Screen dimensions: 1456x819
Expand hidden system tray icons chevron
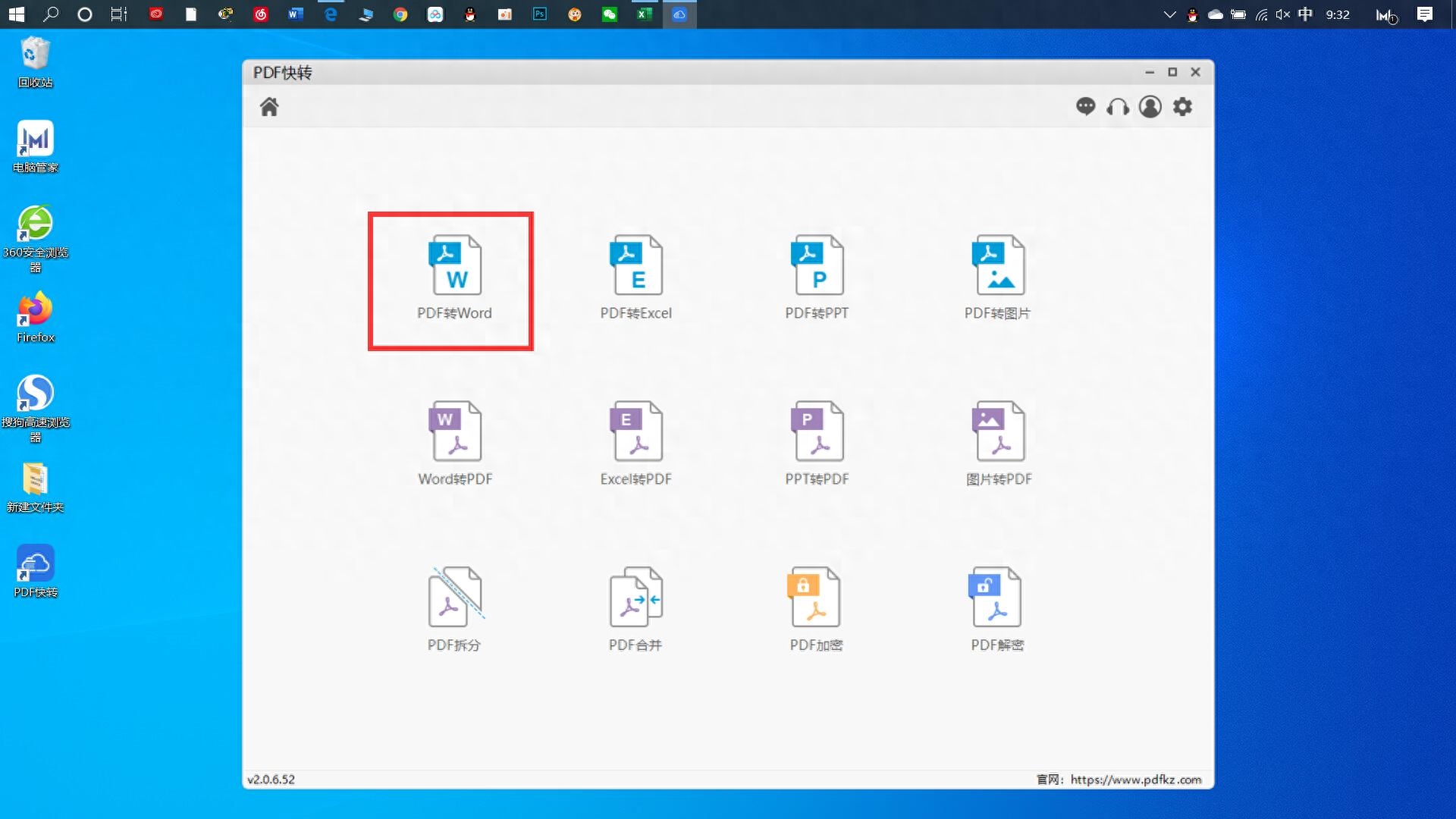1170,14
